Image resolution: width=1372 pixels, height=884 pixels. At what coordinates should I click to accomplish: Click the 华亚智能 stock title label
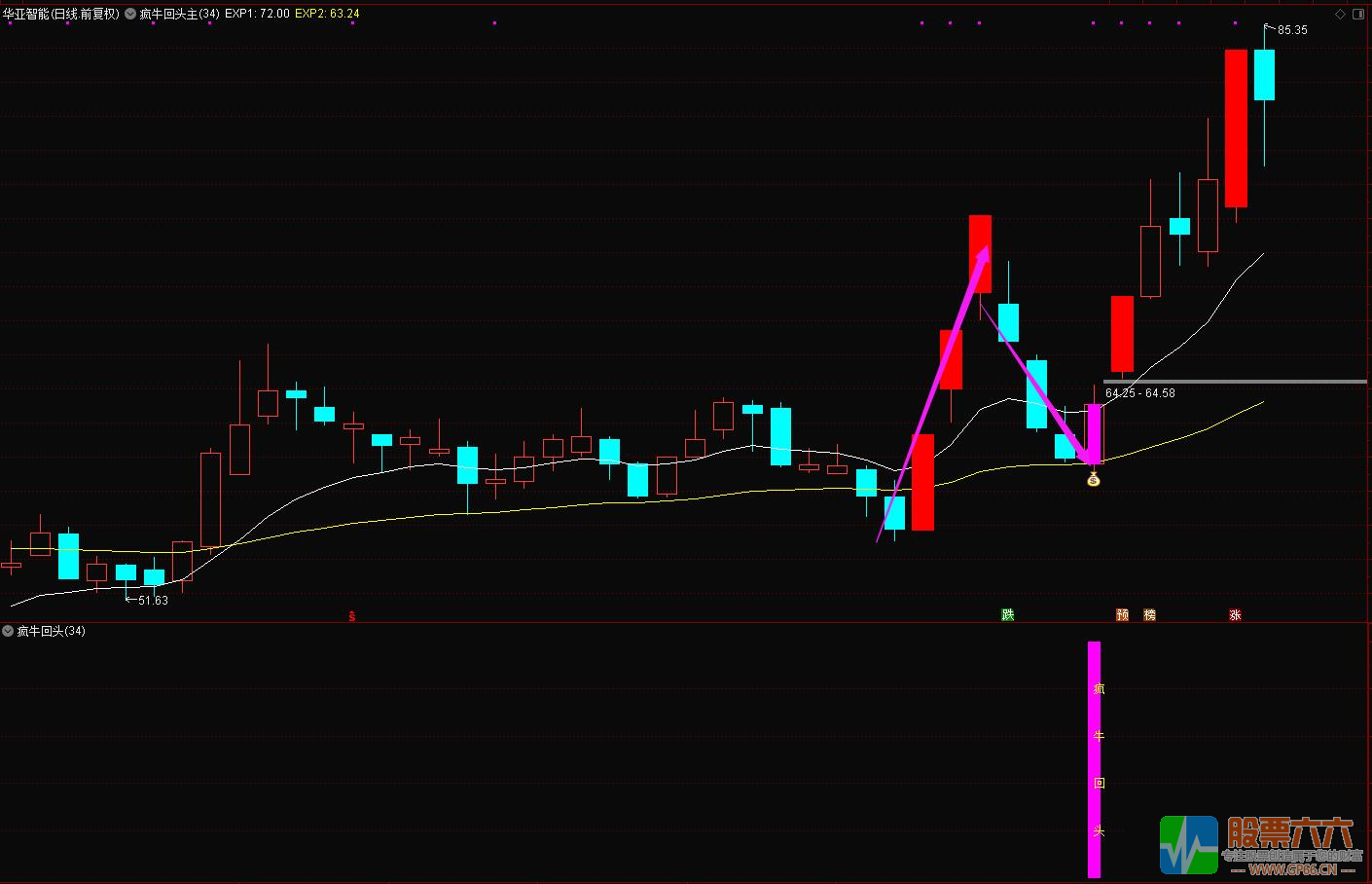point(60,14)
